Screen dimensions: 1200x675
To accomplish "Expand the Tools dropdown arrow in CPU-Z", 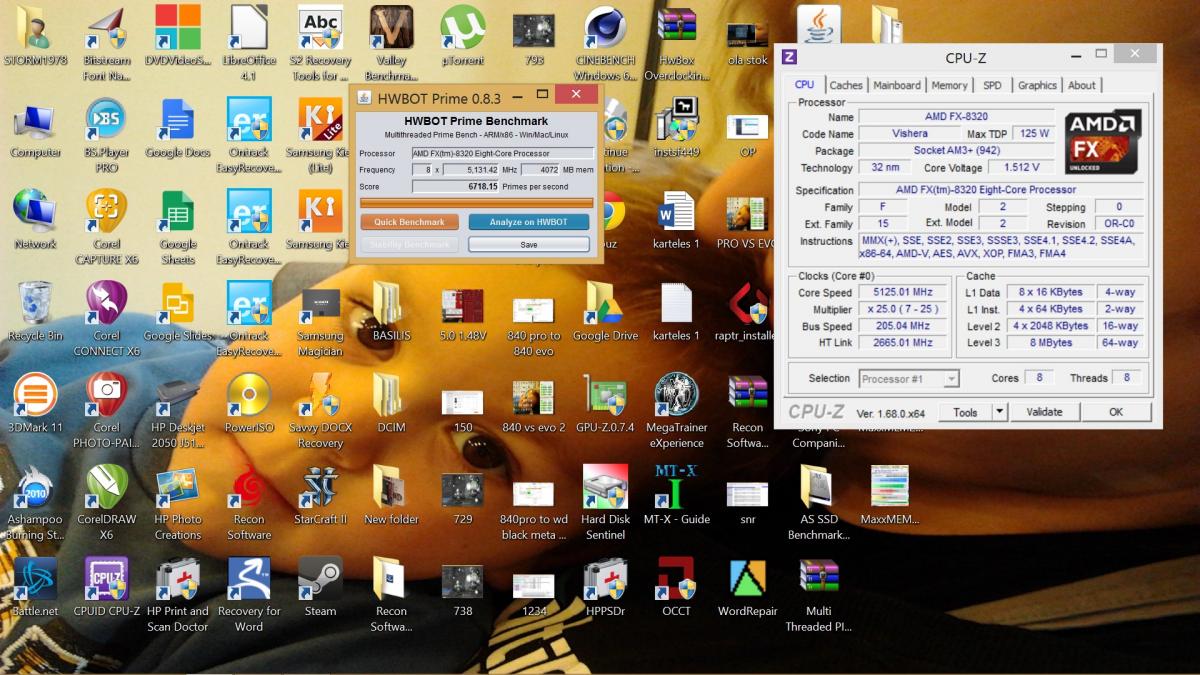I will click(x=999, y=412).
